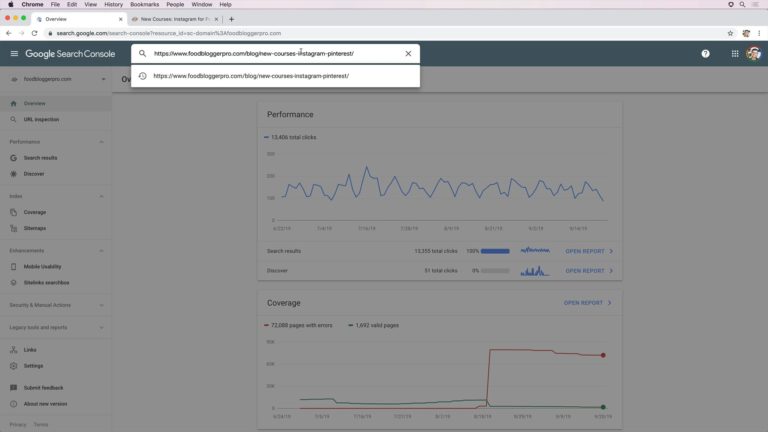Click the Google G icon for Search results
768x432 pixels.
[14, 158]
